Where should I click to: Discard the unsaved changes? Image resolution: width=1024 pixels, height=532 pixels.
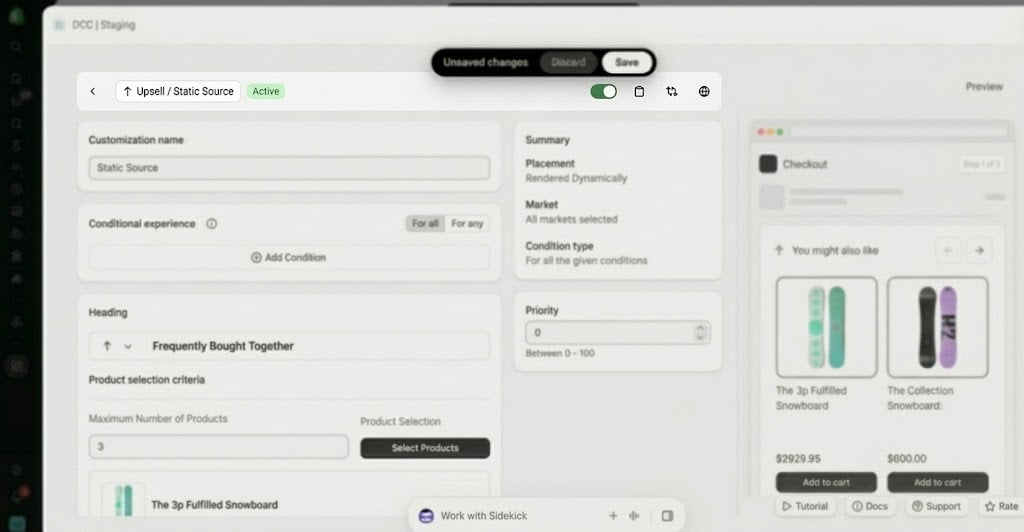[x=569, y=62]
